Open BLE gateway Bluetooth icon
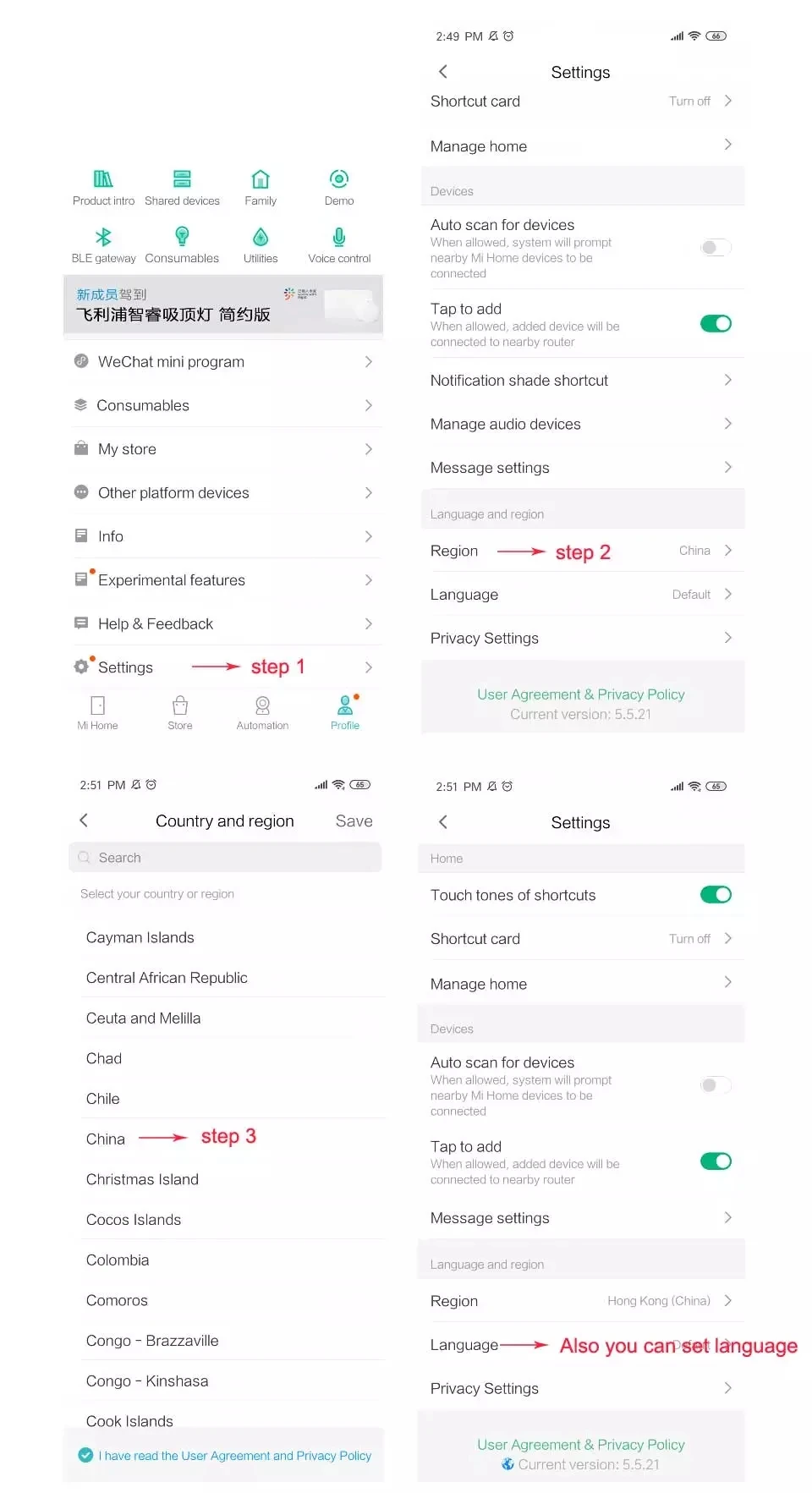The height and width of the screenshot is (1493, 812). (x=103, y=236)
